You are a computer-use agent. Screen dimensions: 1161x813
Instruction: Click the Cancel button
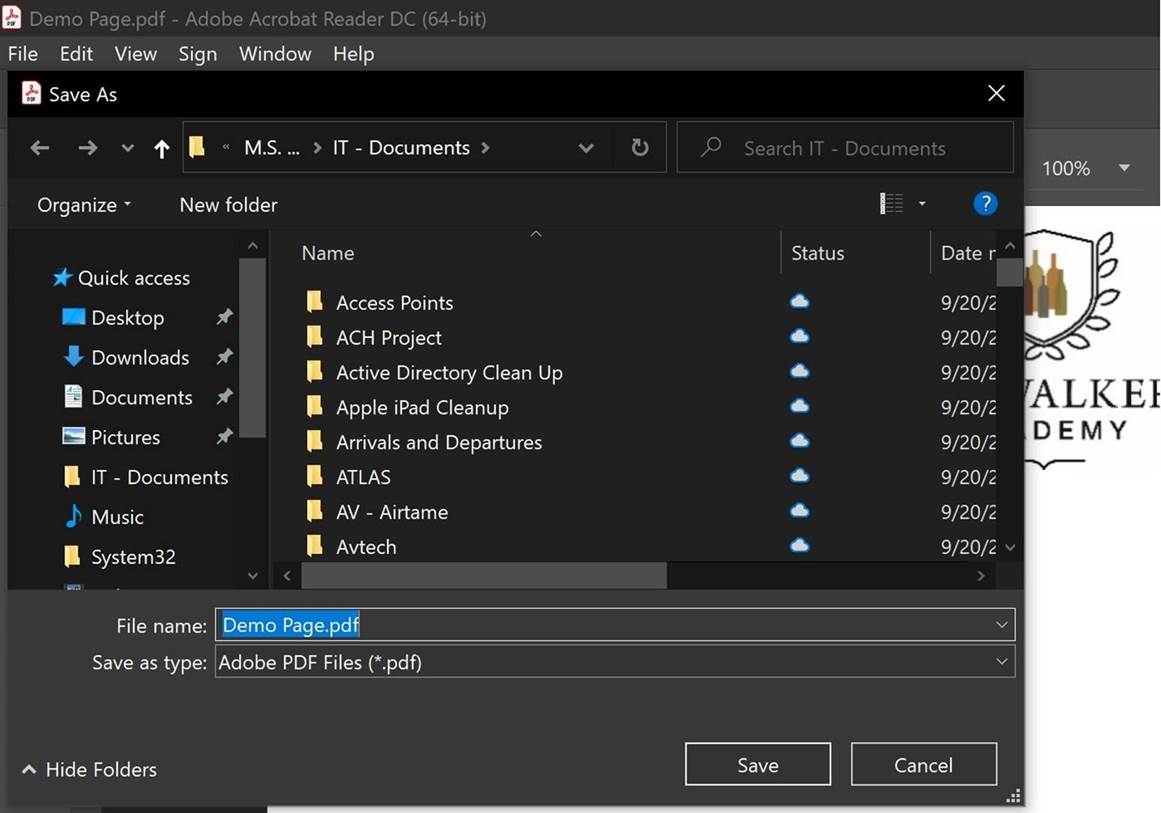923,765
